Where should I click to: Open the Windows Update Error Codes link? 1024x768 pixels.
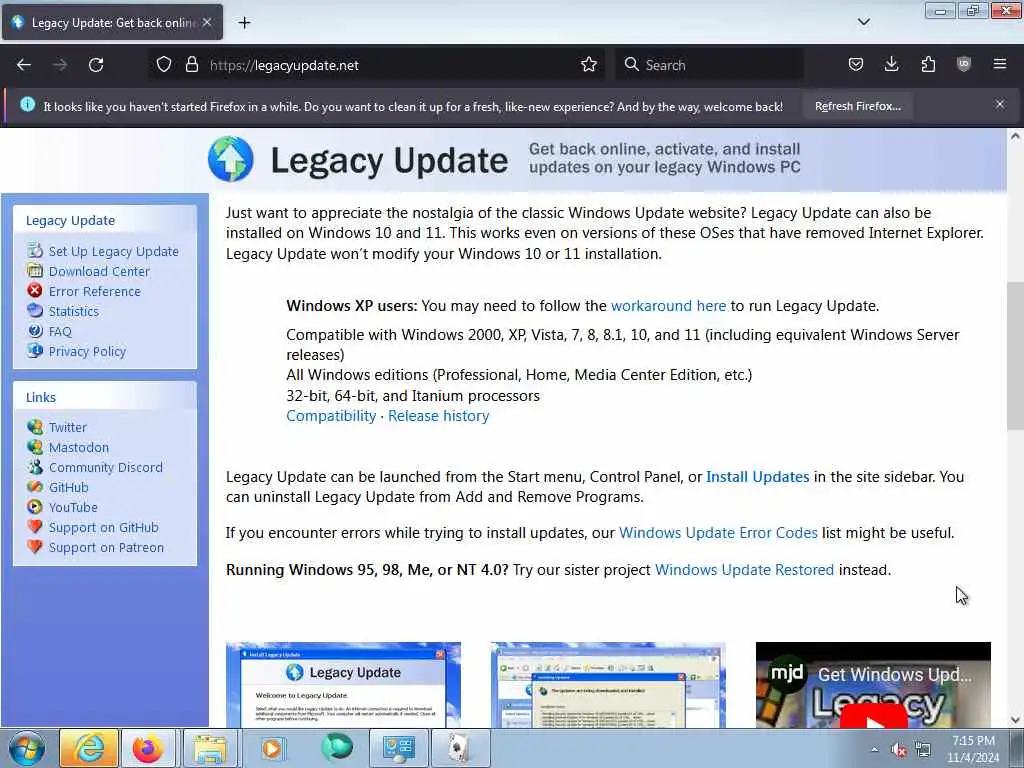[718, 533]
